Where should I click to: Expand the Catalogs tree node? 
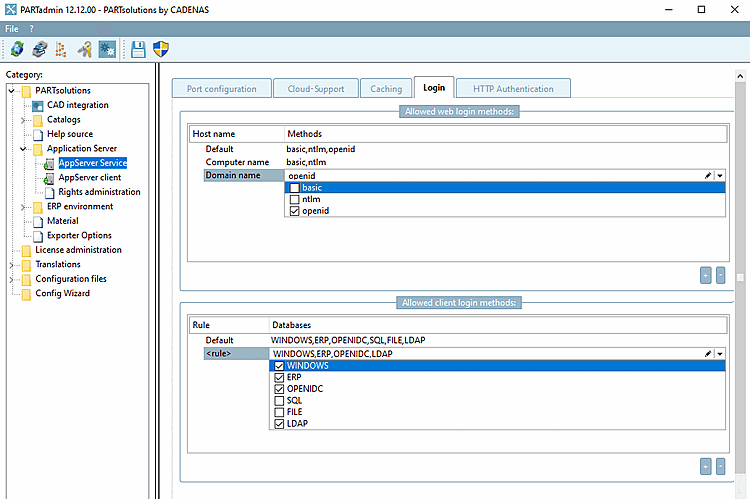(22, 120)
